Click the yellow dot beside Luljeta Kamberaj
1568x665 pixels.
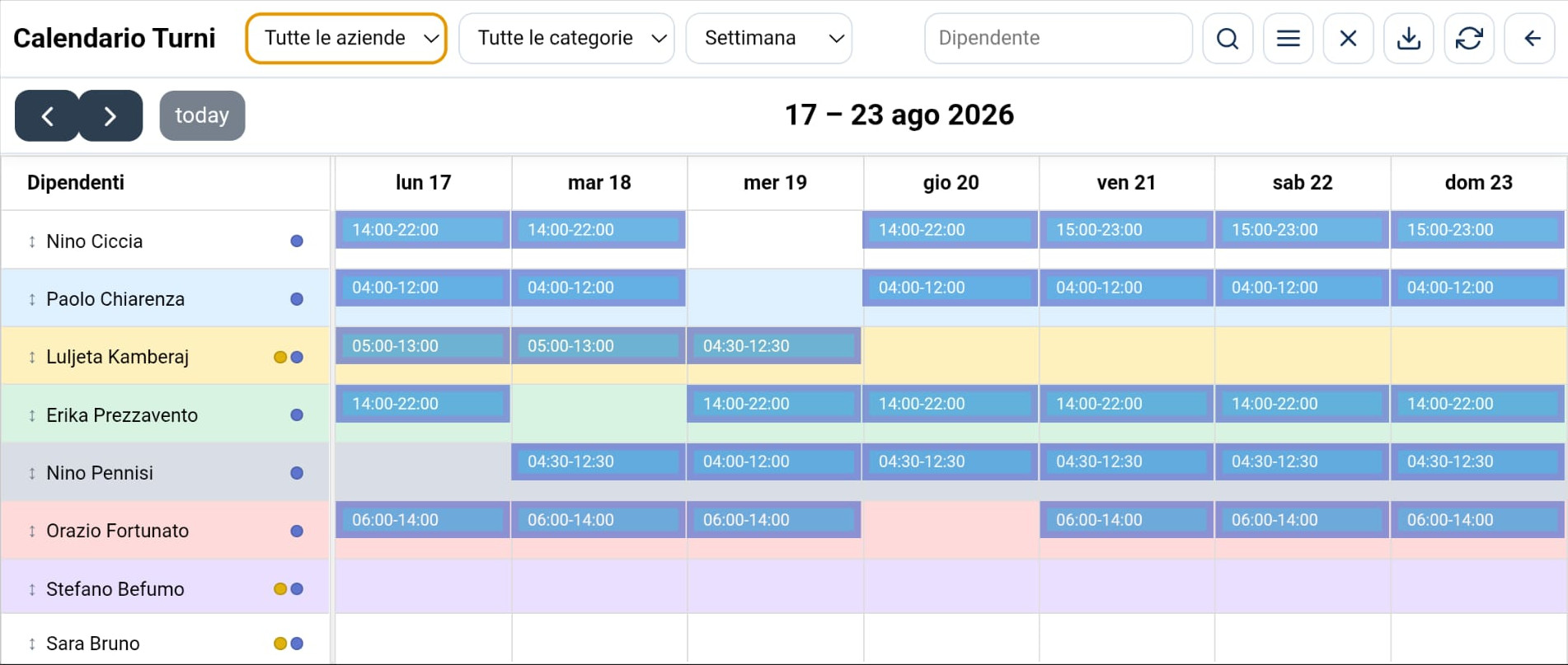[x=280, y=357]
